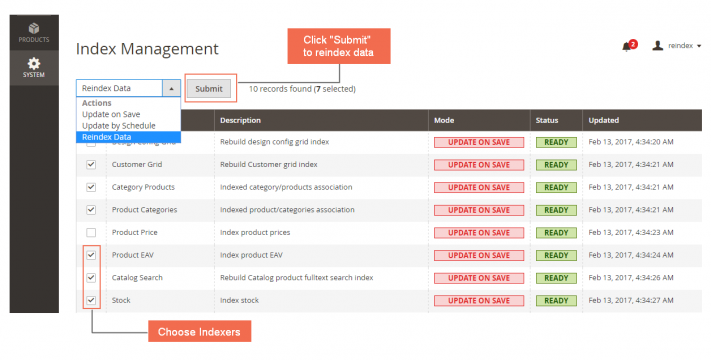Uncheck the Product EAV indexer
Viewport: 711px width, 360px height.
91,255
